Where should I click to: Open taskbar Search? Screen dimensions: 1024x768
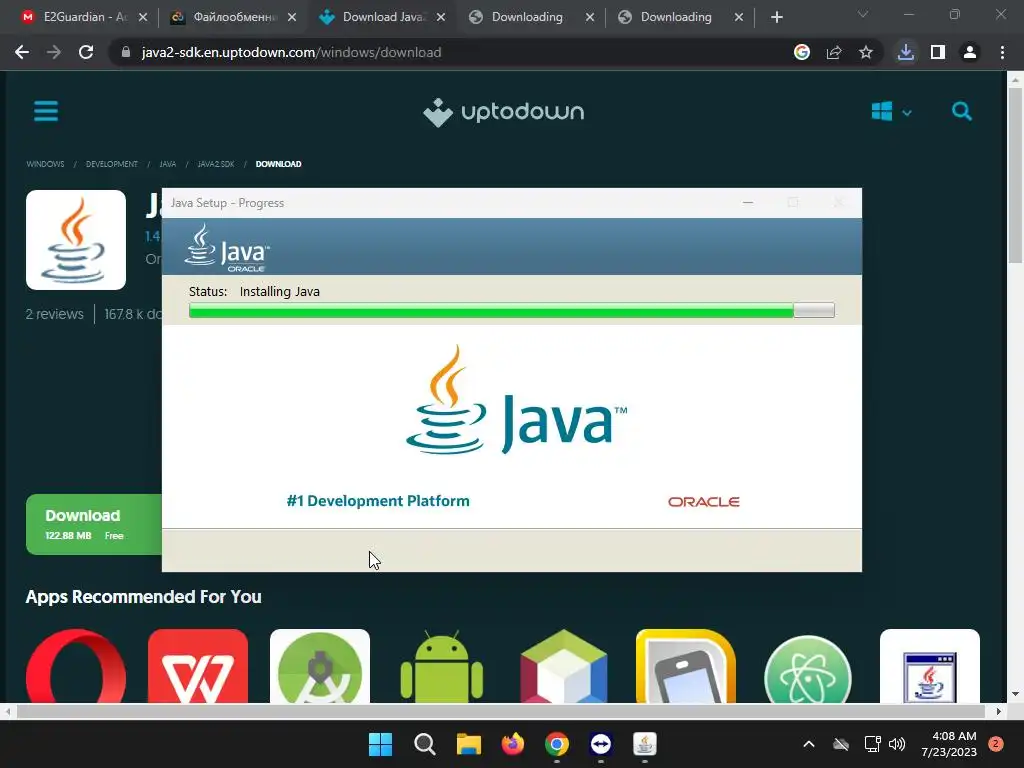(x=424, y=744)
